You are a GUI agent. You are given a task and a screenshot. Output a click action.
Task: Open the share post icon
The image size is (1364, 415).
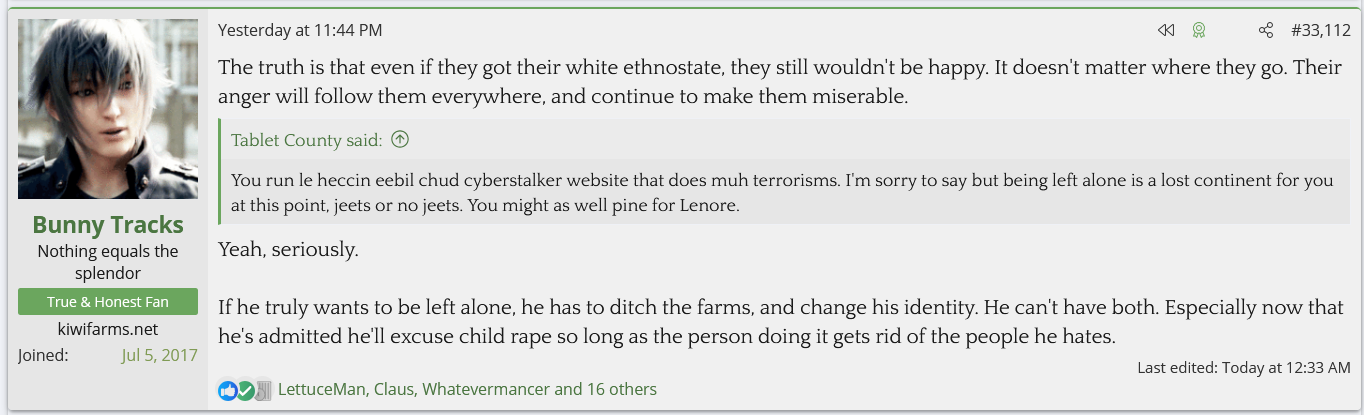coord(1266,31)
